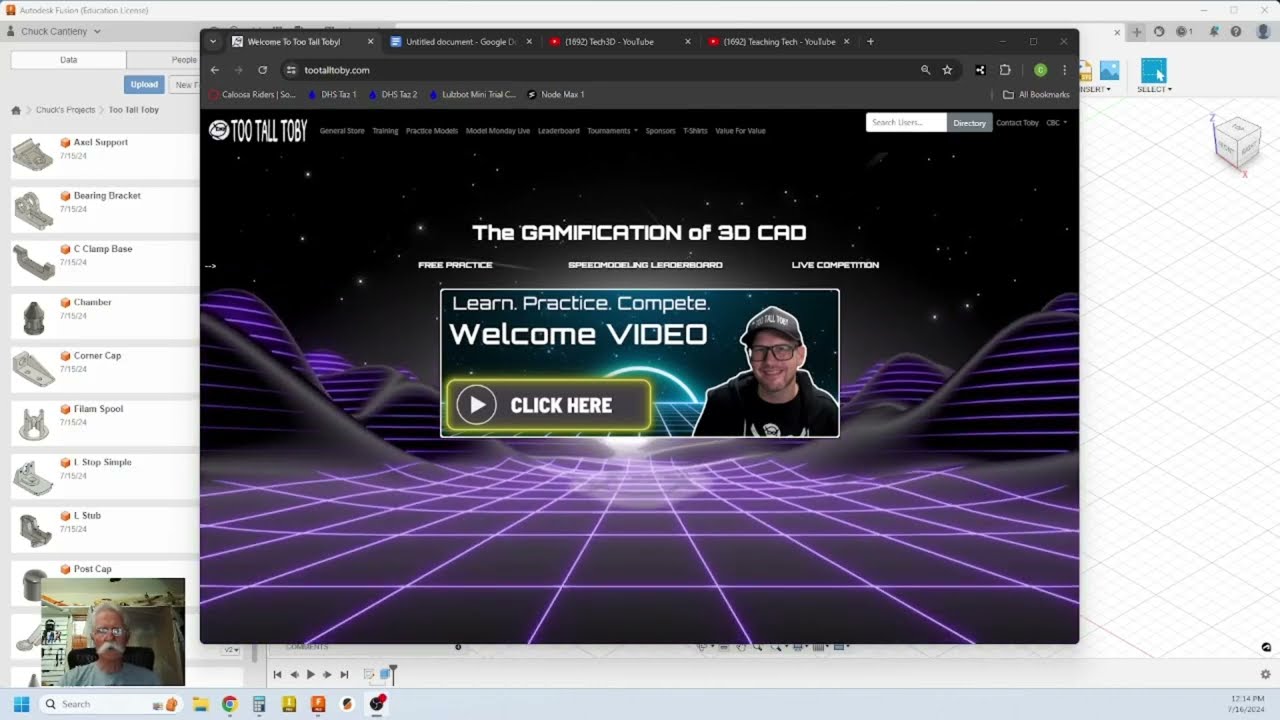Open Fusion notifications bell icon

1214,32
